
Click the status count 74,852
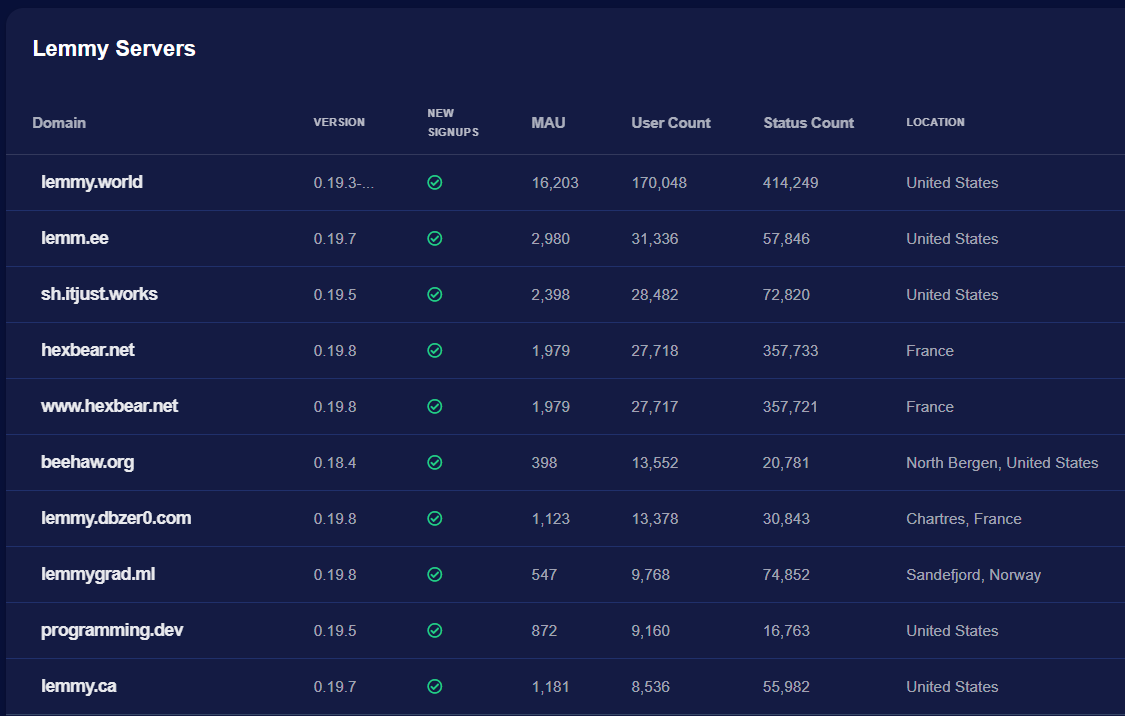(x=786, y=575)
